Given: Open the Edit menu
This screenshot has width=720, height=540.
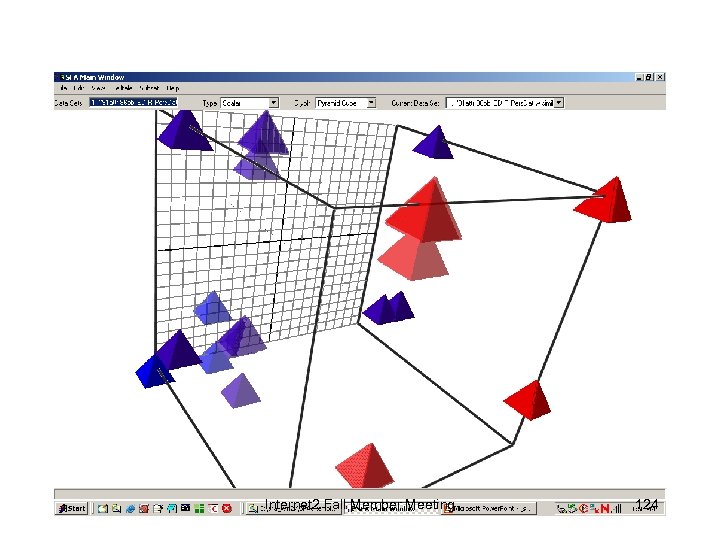Looking at the screenshot, I should point(79,88).
